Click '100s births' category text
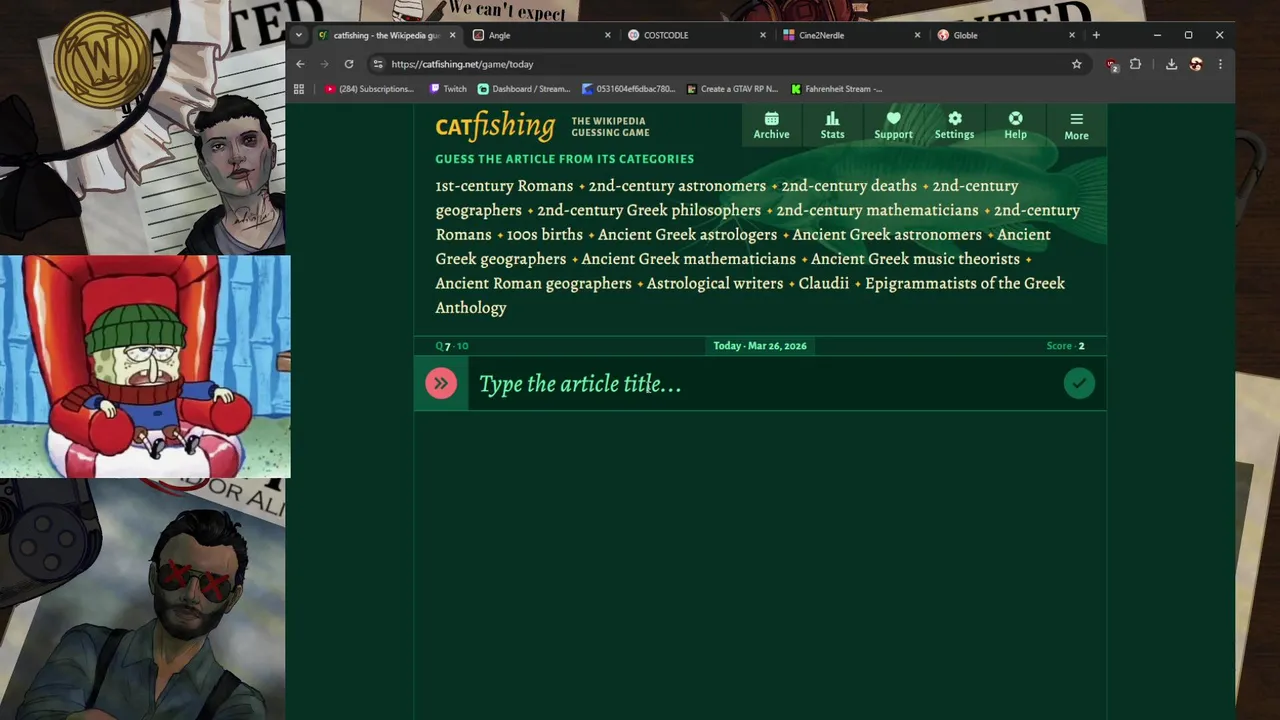Image resolution: width=1280 pixels, height=720 pixels. point(545,235)
